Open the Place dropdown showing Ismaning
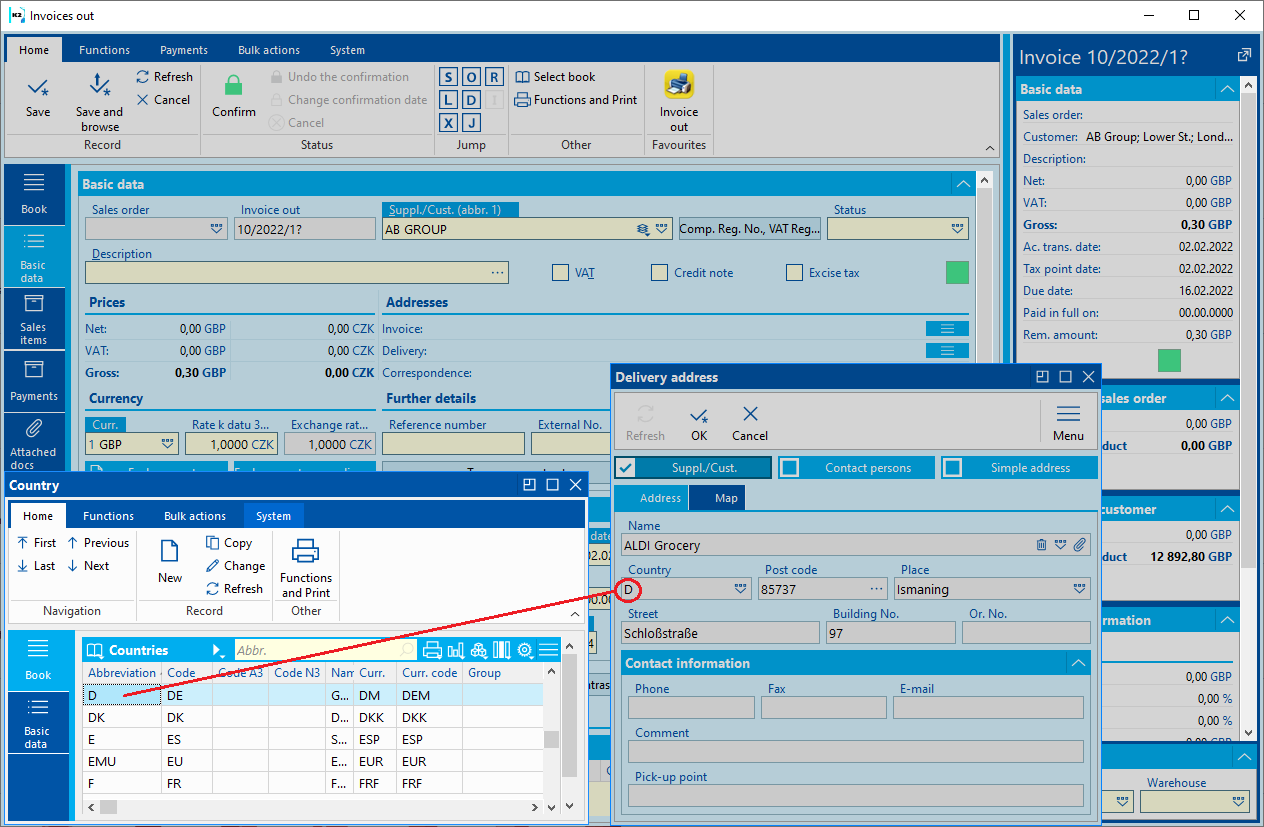 point(1080,589)
